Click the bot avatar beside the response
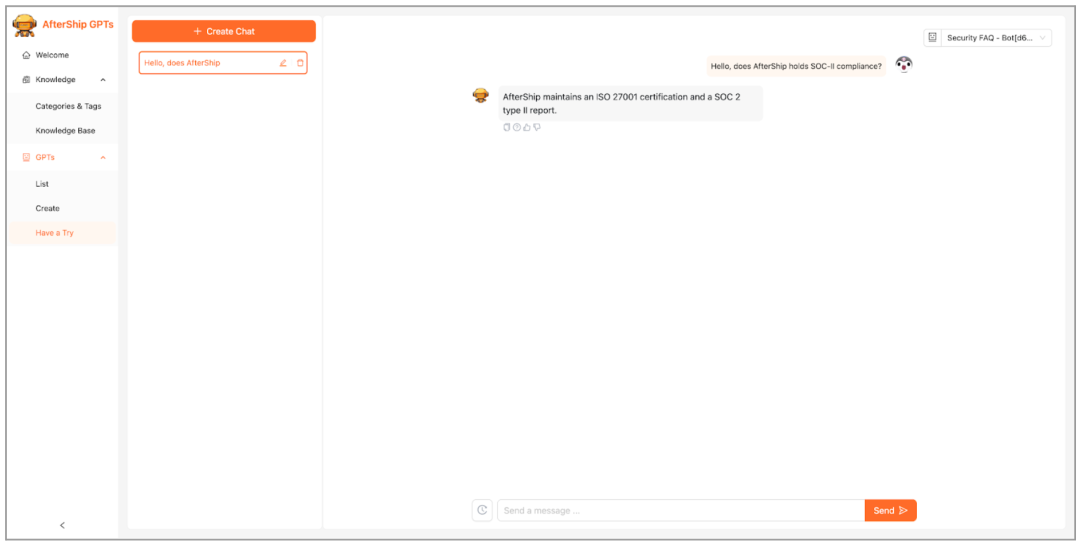This screenshot has height=546, width=1080. [481, 96]
